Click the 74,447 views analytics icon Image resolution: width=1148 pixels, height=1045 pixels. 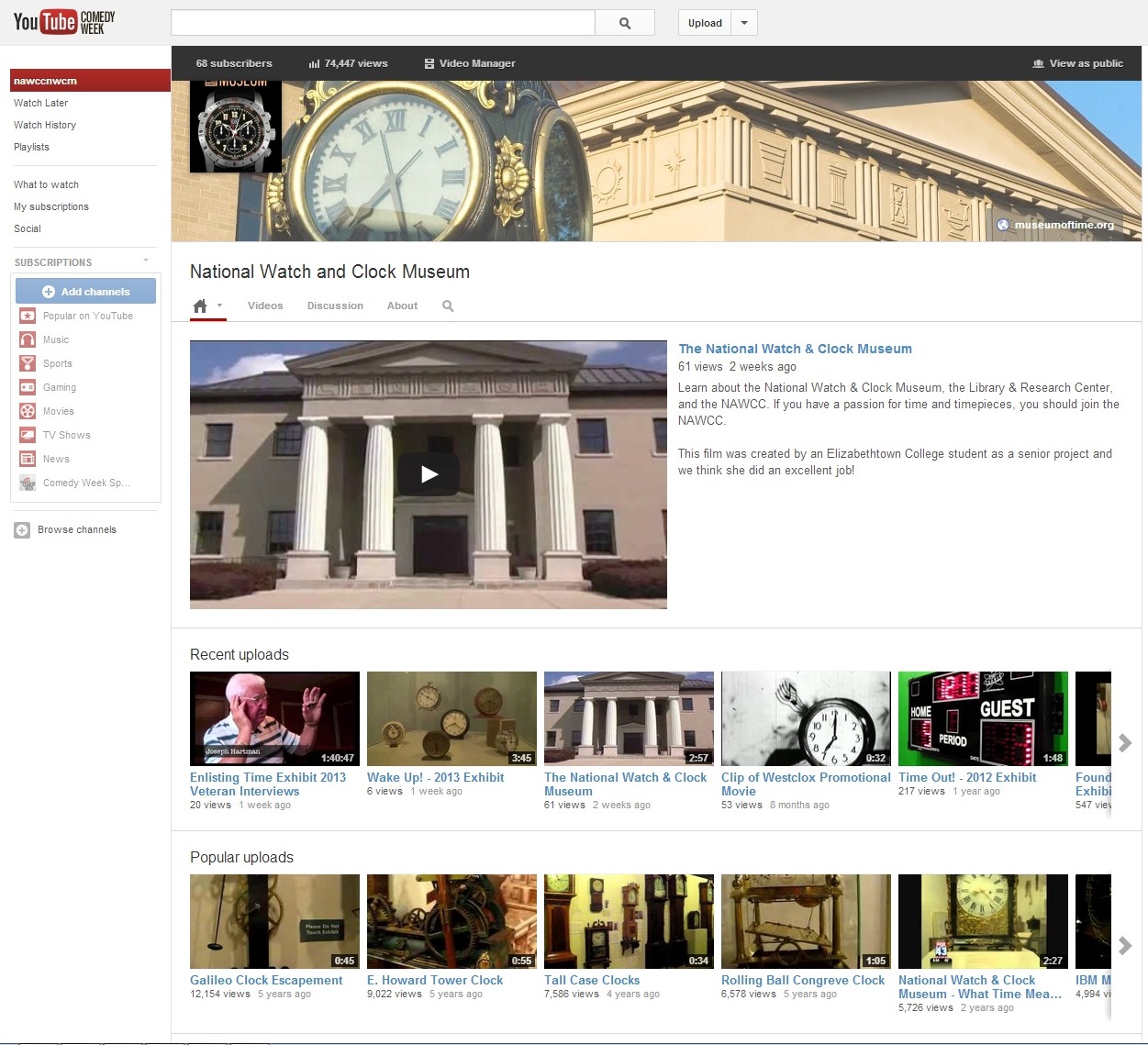314,63
